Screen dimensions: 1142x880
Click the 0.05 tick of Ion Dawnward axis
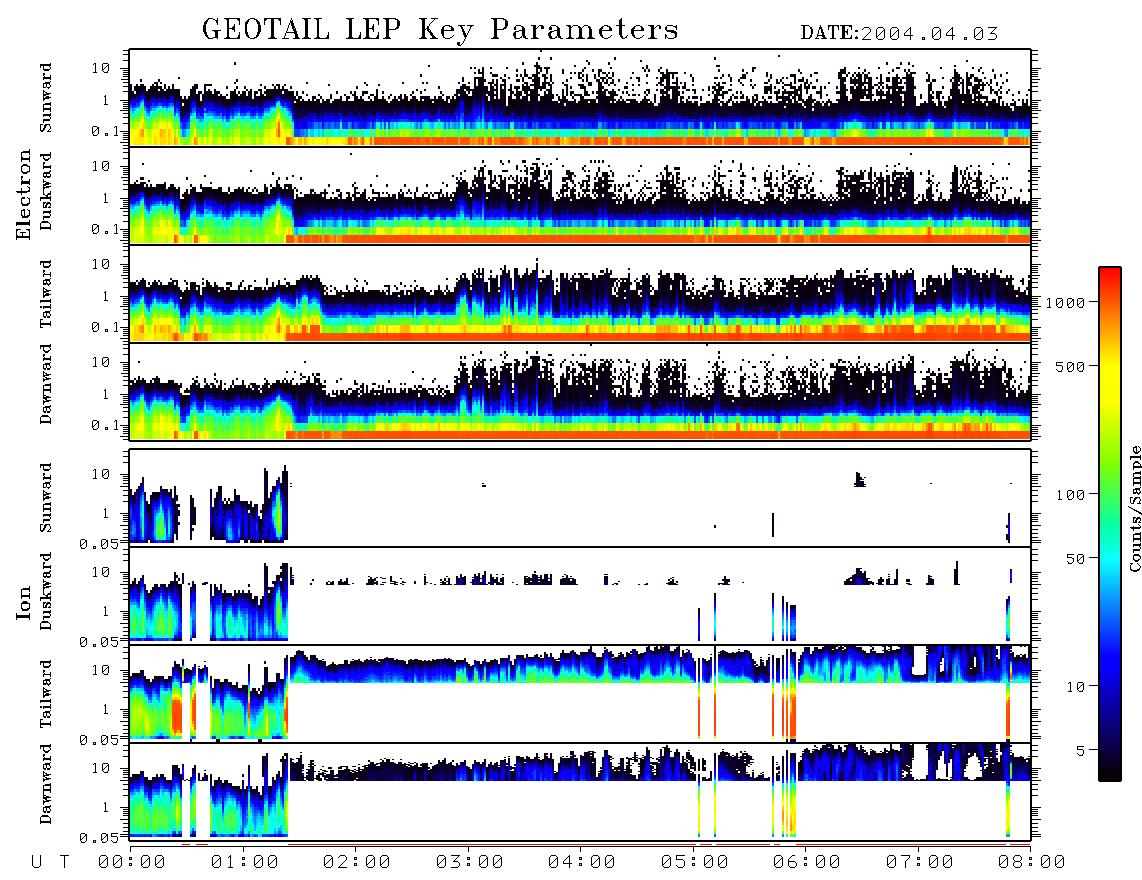[100, 837]
